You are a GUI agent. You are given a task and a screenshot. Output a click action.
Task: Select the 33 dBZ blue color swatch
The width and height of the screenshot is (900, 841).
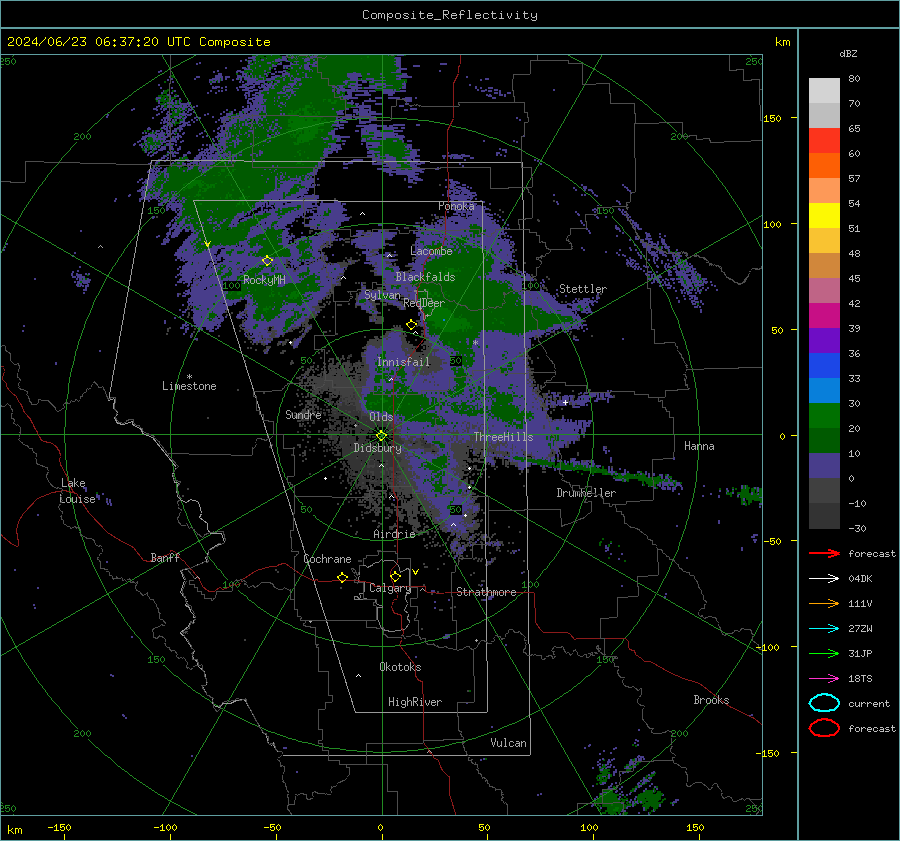(x=824, y=365)
